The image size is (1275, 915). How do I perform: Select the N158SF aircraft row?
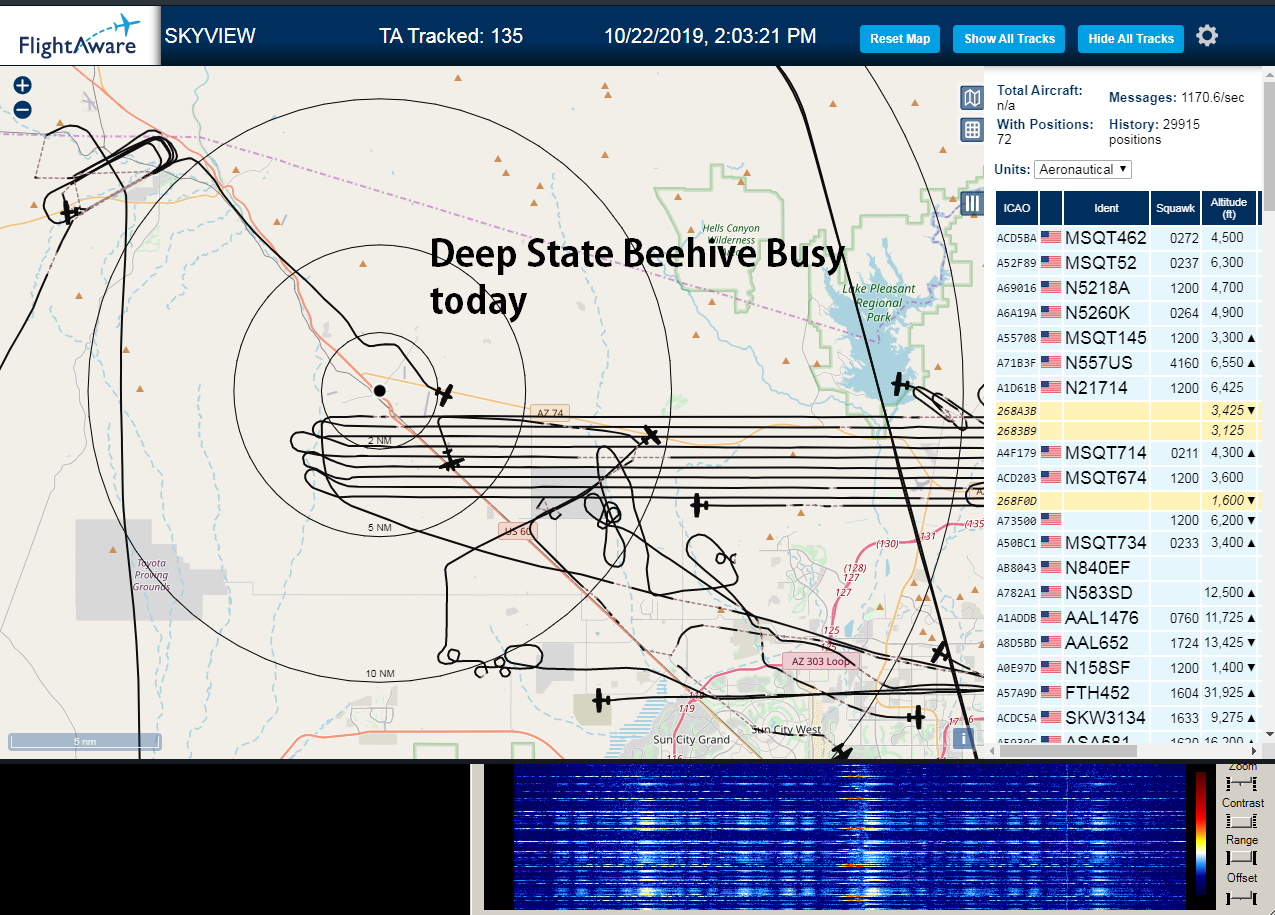tap(1127, 667)
